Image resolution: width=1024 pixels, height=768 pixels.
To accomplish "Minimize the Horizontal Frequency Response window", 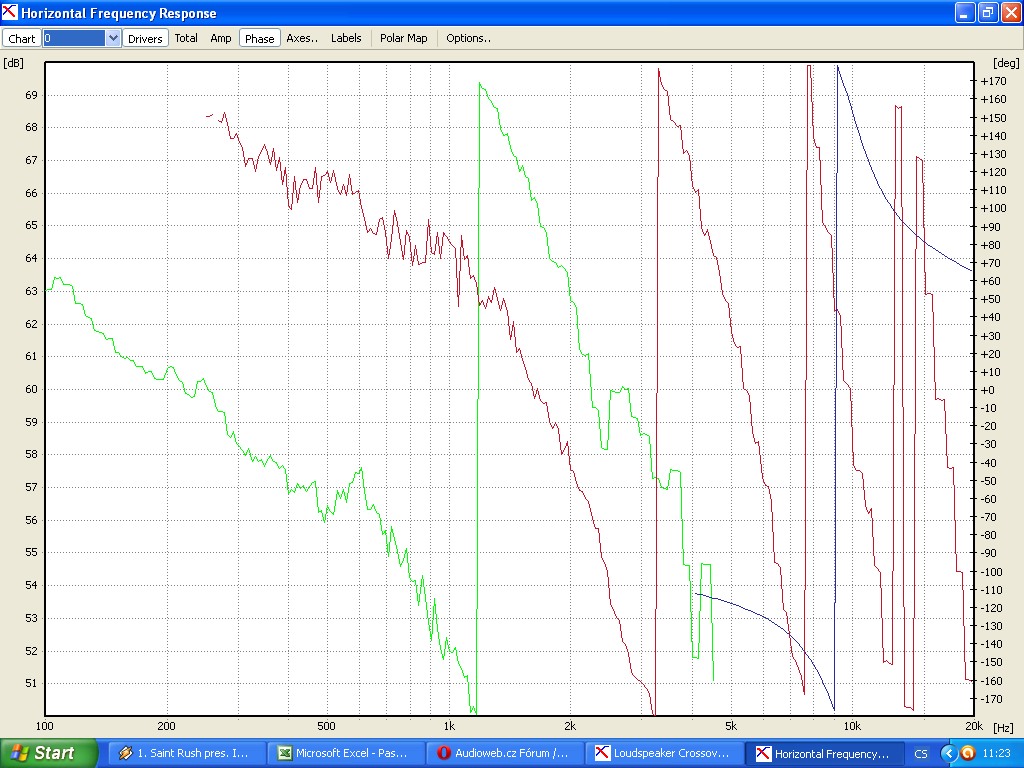I will point(965,12).
